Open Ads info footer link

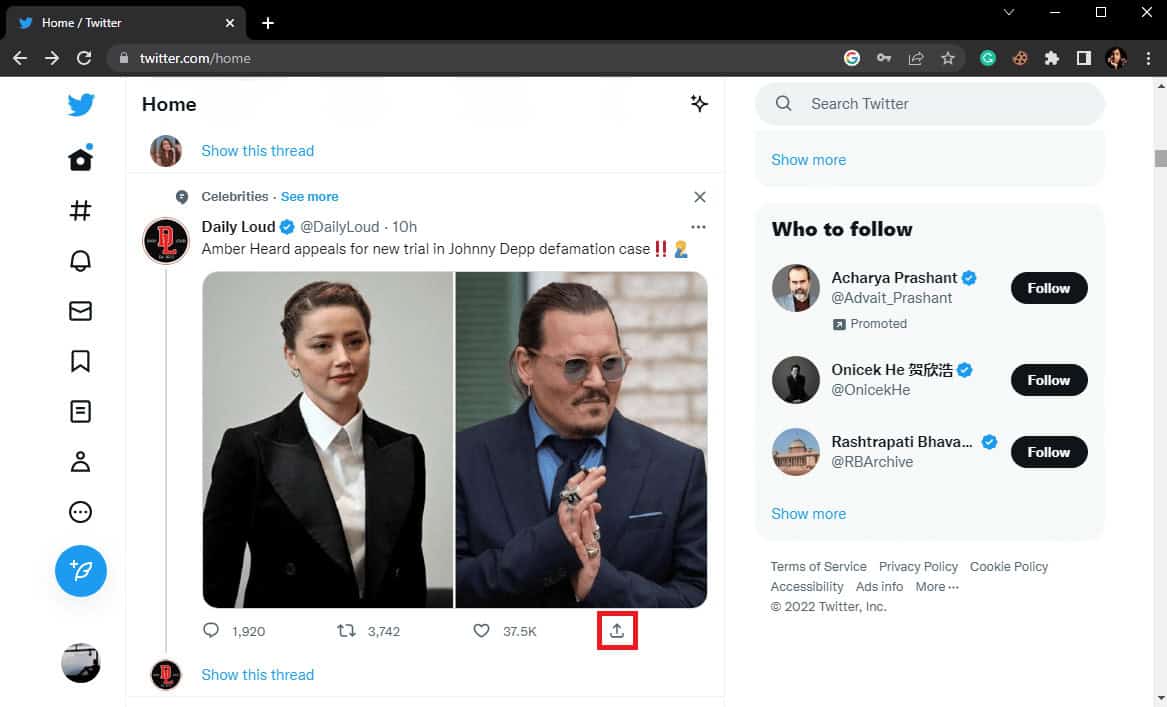point(879,586)
